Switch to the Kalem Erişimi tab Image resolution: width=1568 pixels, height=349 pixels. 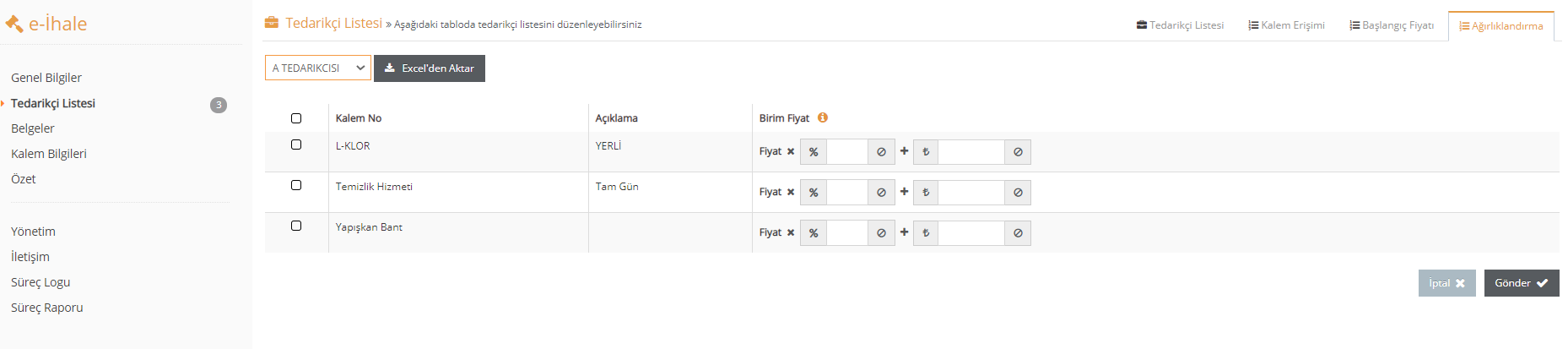point(1287,25)
